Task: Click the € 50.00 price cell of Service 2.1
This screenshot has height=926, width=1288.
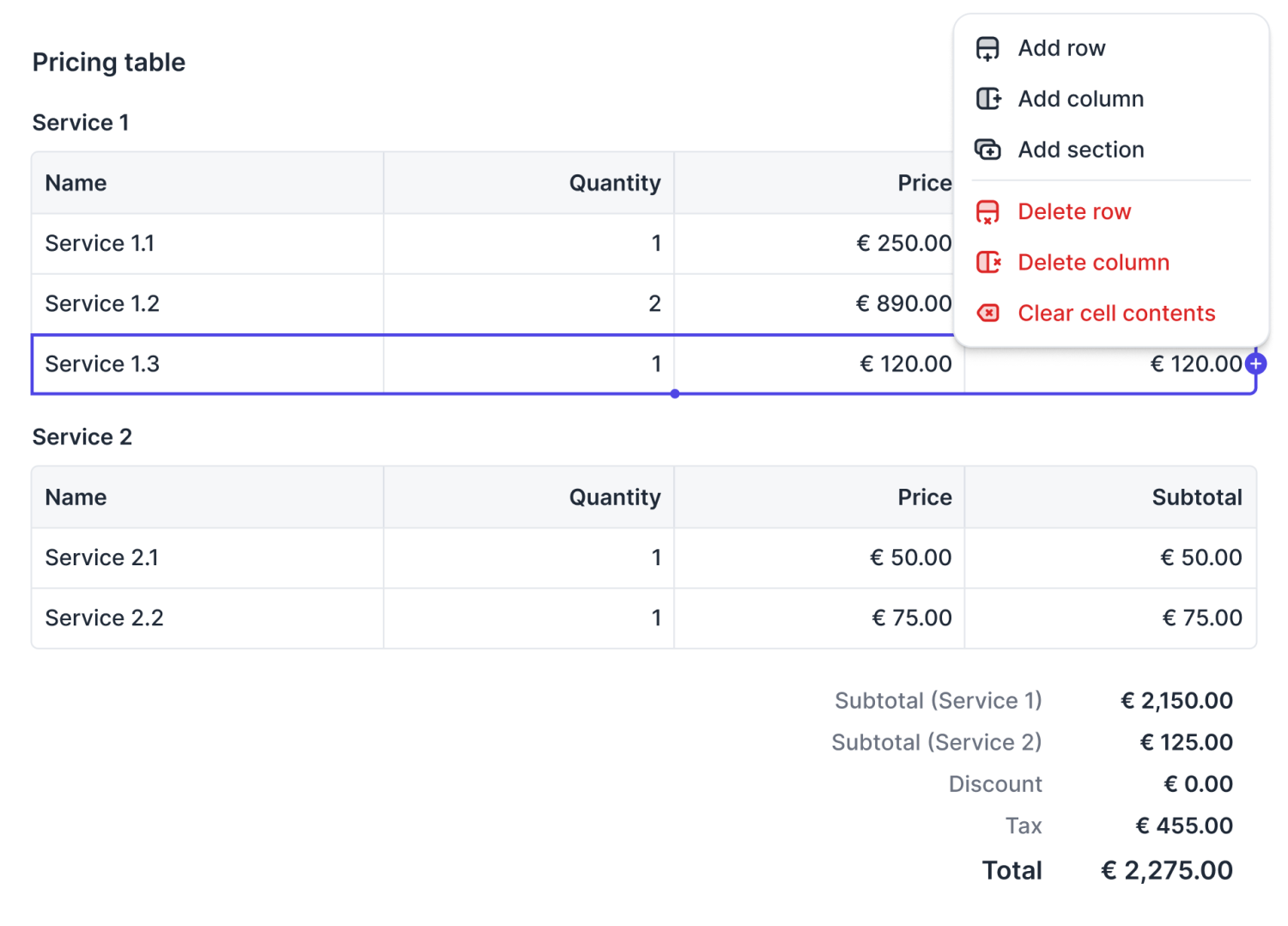Action: click(x=819, y=558)
